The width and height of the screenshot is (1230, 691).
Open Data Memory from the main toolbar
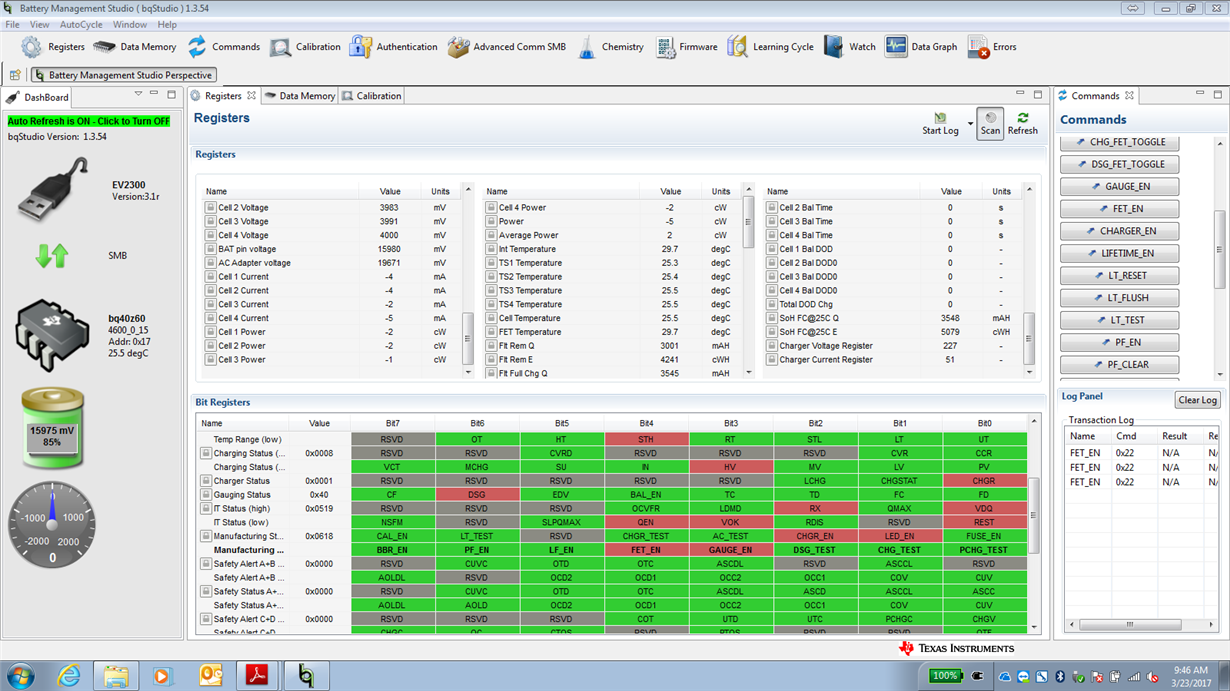134,47
